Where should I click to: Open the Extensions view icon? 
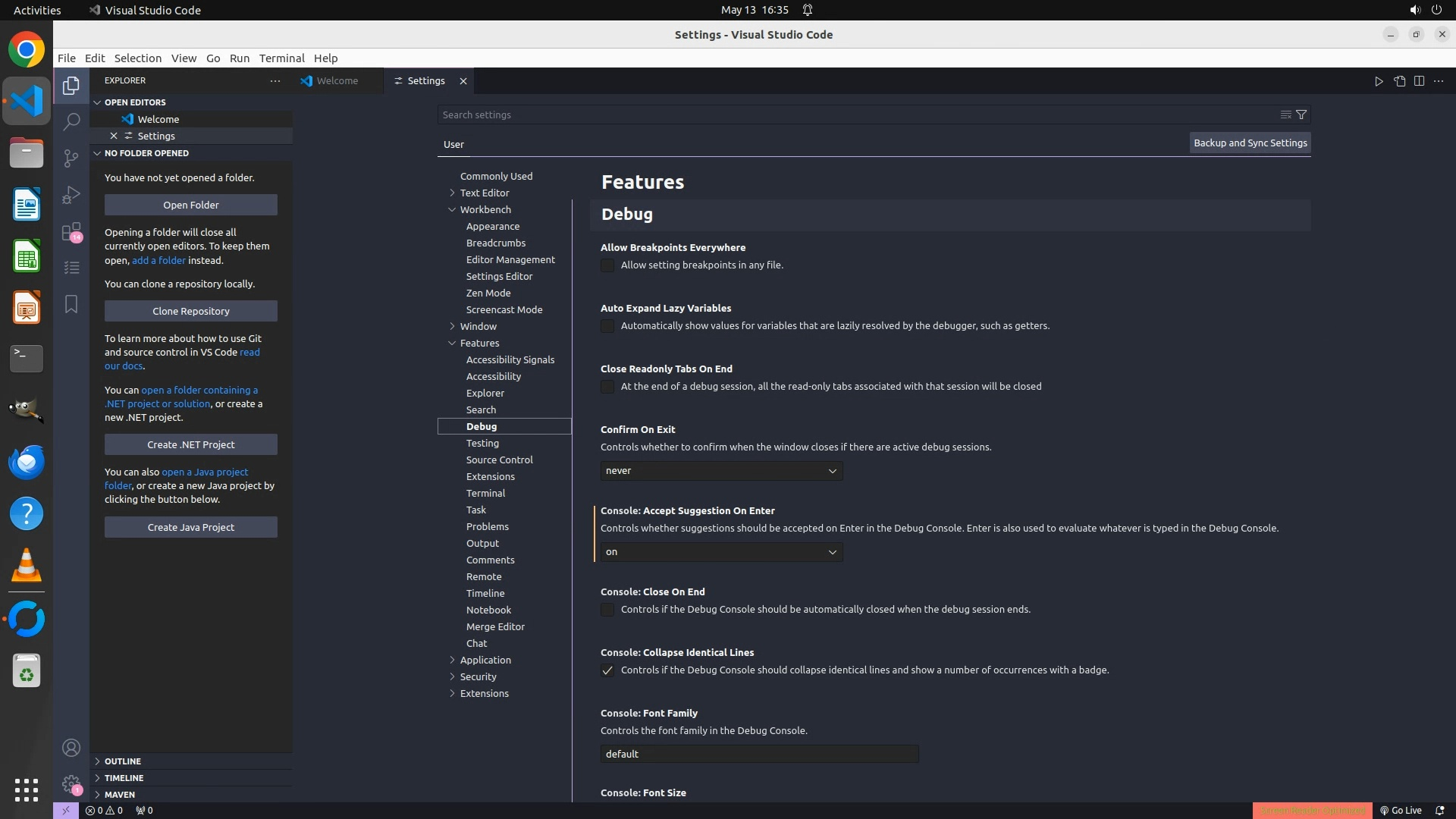point(71,231)
